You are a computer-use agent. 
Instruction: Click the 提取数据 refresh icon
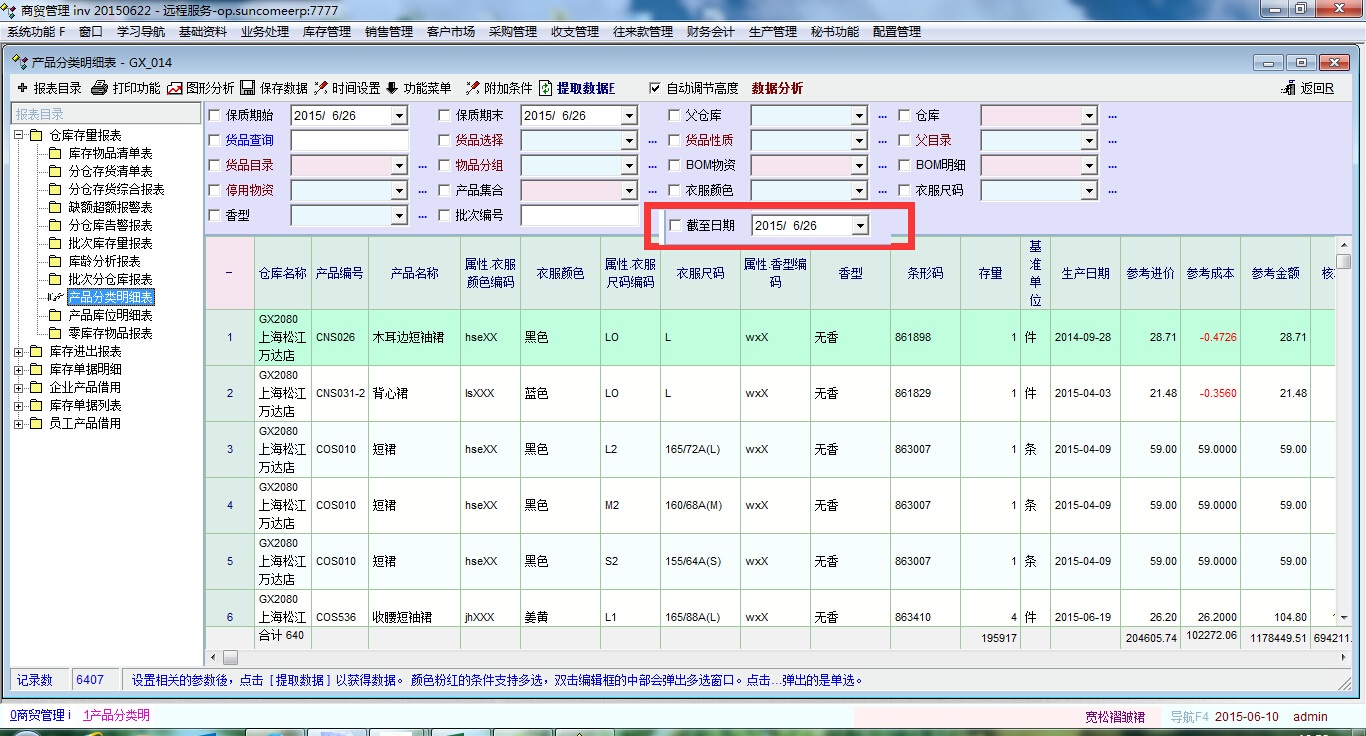[x=546, y=88]
